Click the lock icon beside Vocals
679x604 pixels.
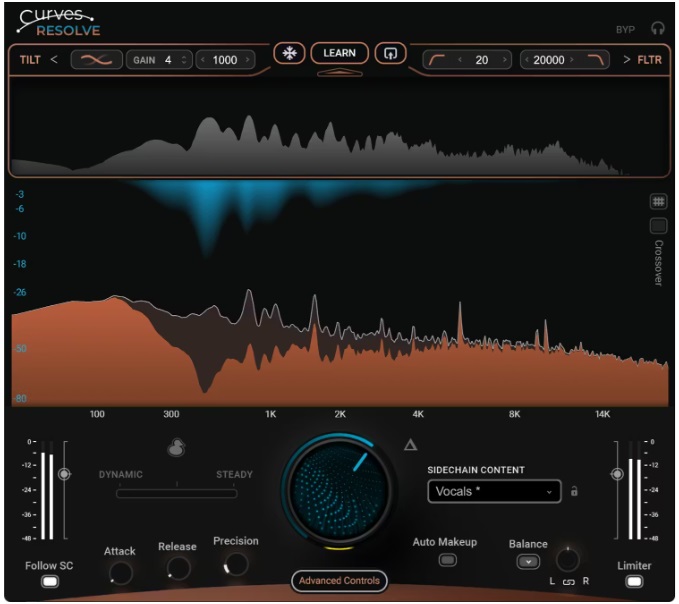coord(574,491)
